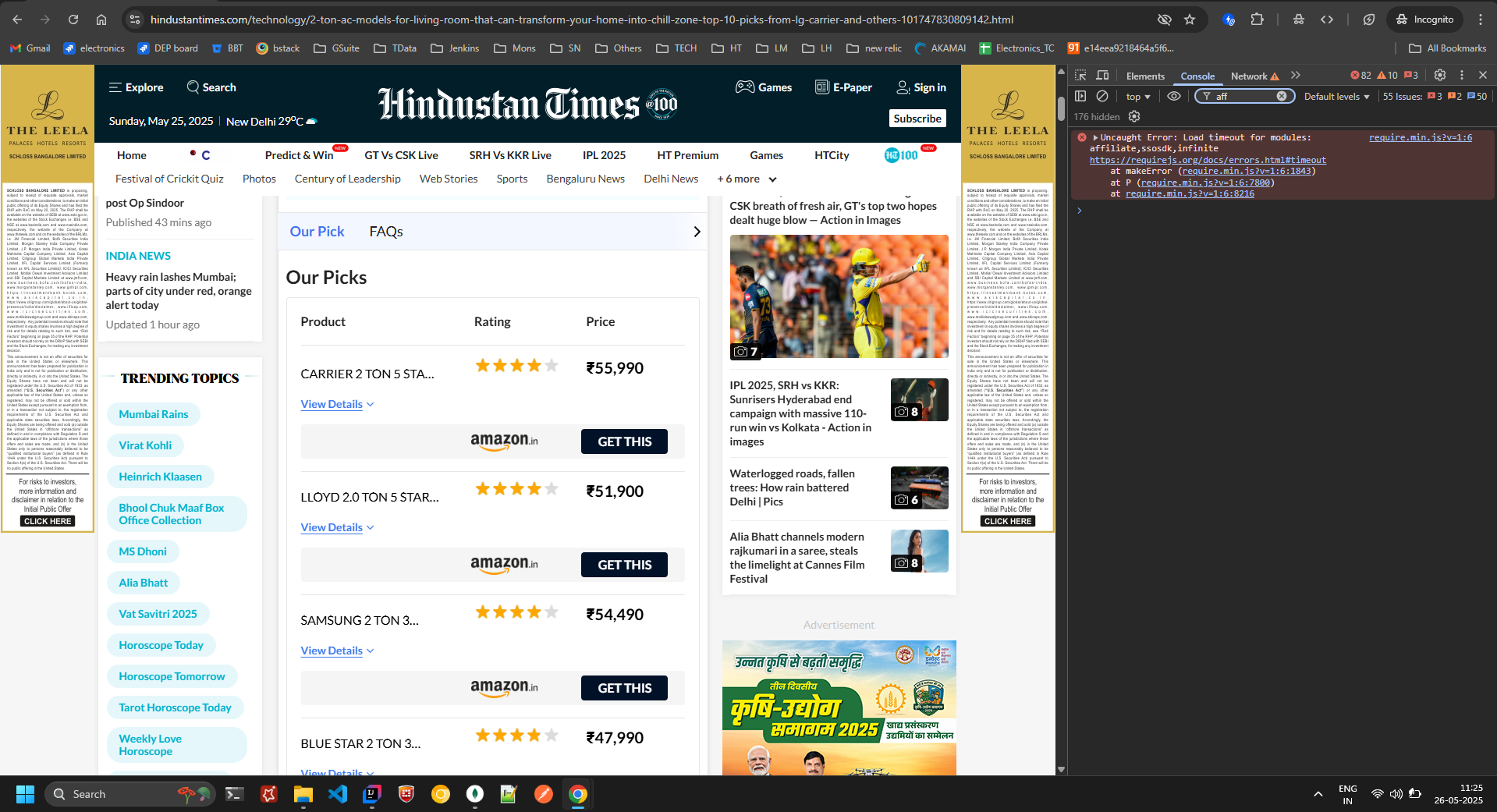The image size is (1497, 812).
Task: Open the 'top' JavaScript context dropdown
Action: click(x=1138, y=97)
